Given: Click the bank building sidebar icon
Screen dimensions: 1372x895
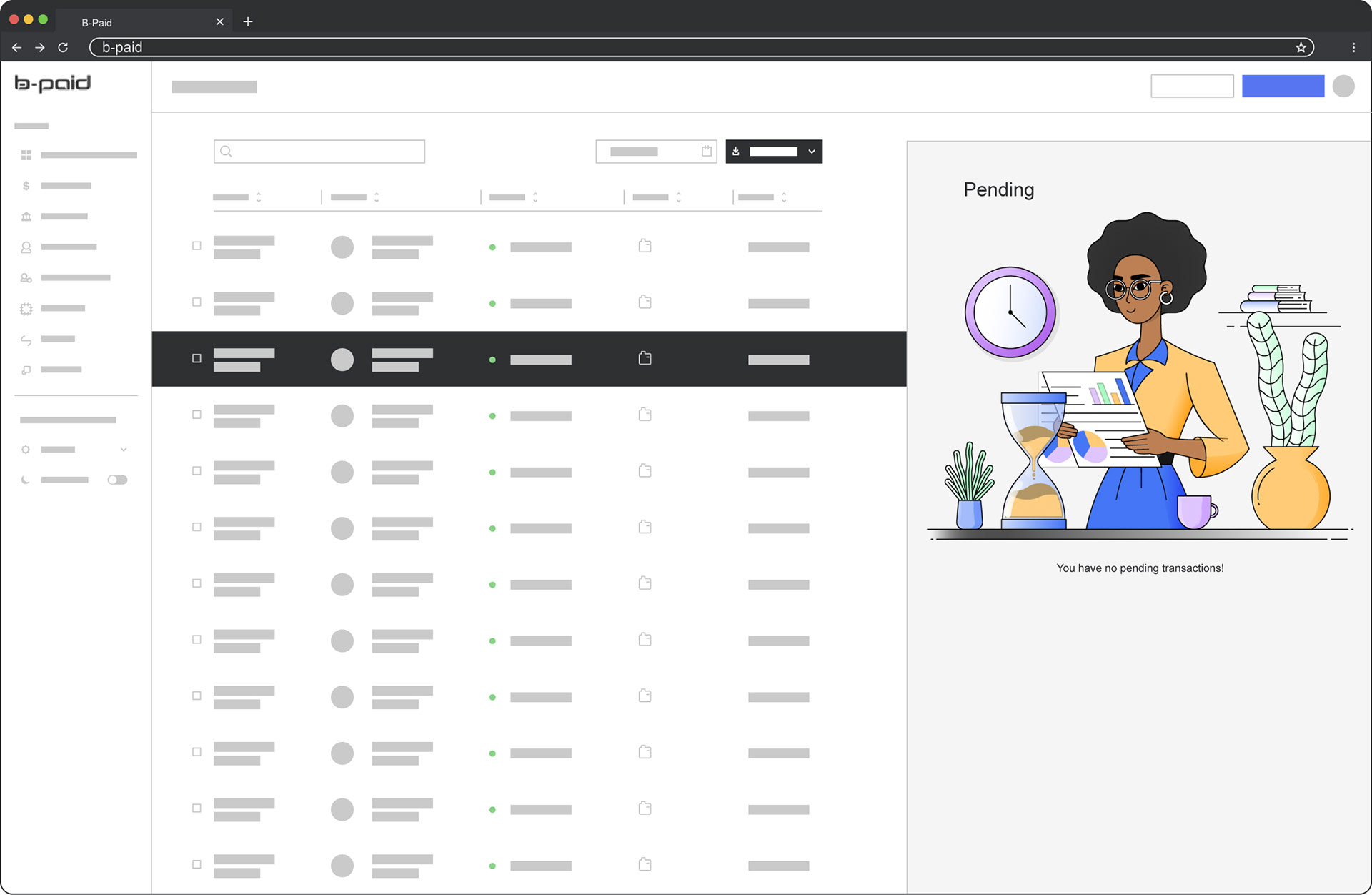Looking at the screenshot, I should 26,217.
